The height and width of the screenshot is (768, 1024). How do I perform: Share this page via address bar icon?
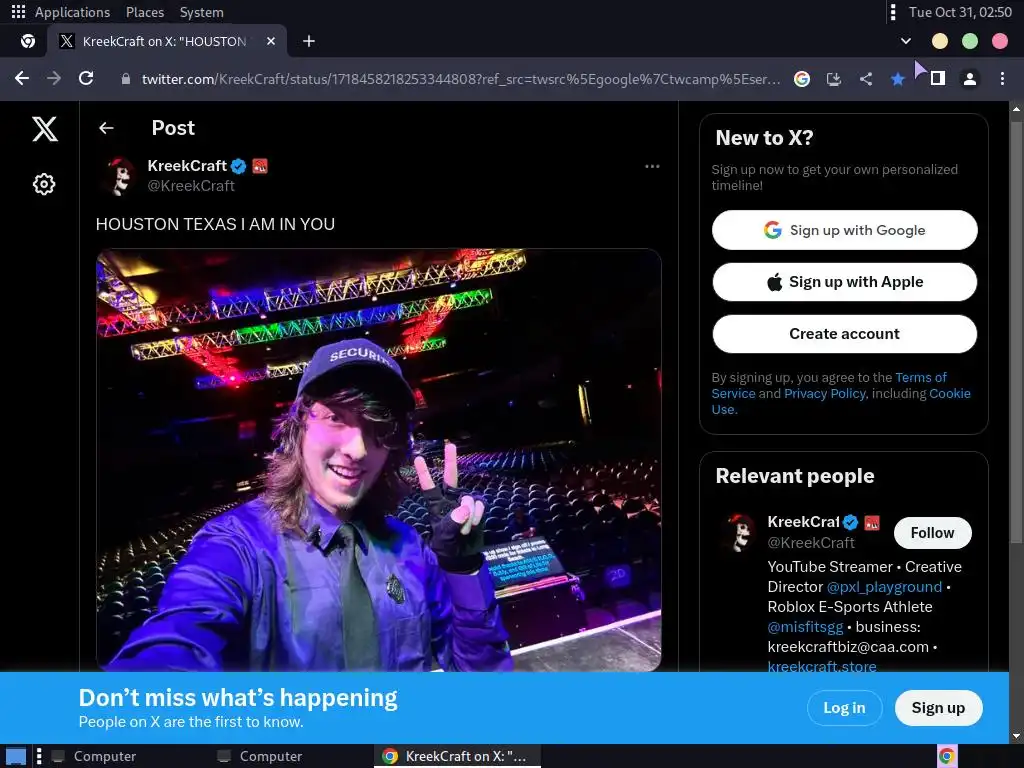pos(866,79)
